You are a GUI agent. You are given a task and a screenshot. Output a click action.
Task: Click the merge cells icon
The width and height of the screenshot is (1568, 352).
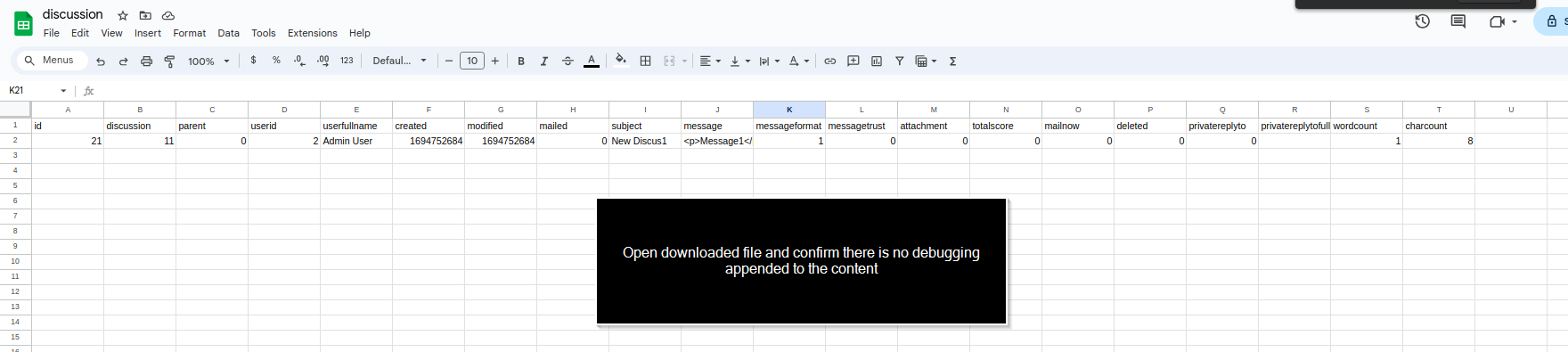[x=669, y=61]
